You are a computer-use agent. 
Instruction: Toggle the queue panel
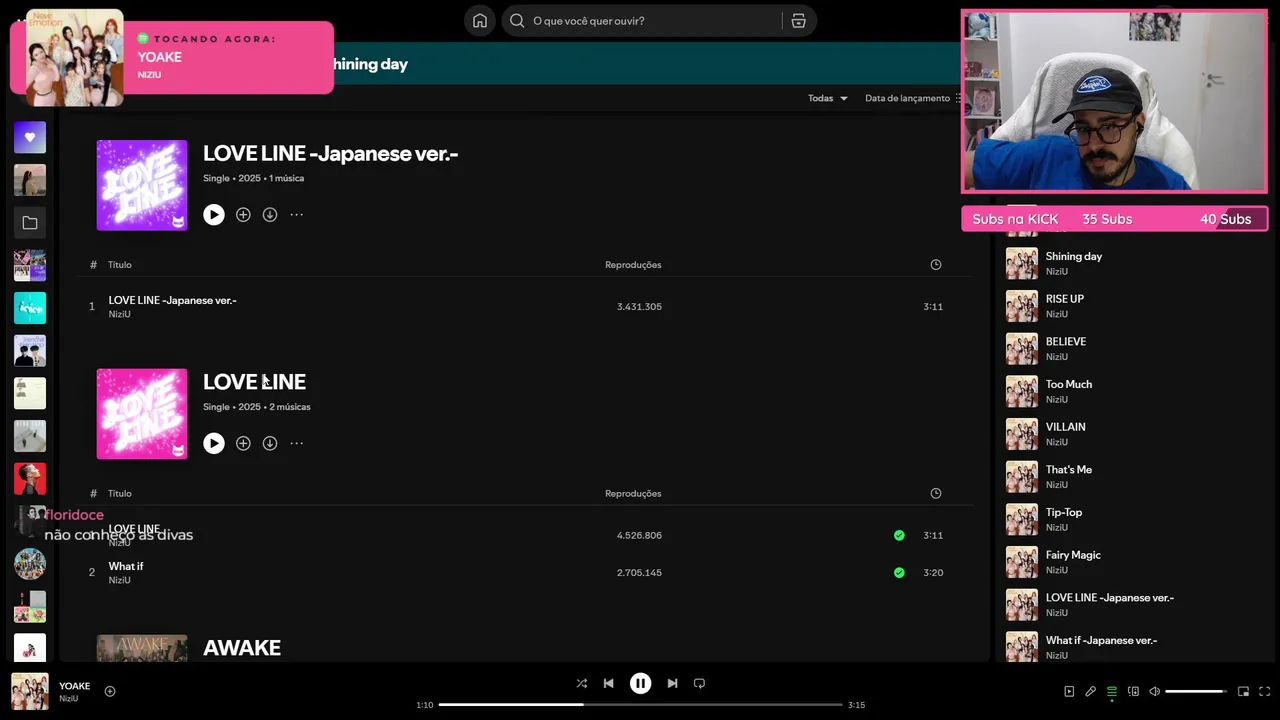tap(1112, 692)
